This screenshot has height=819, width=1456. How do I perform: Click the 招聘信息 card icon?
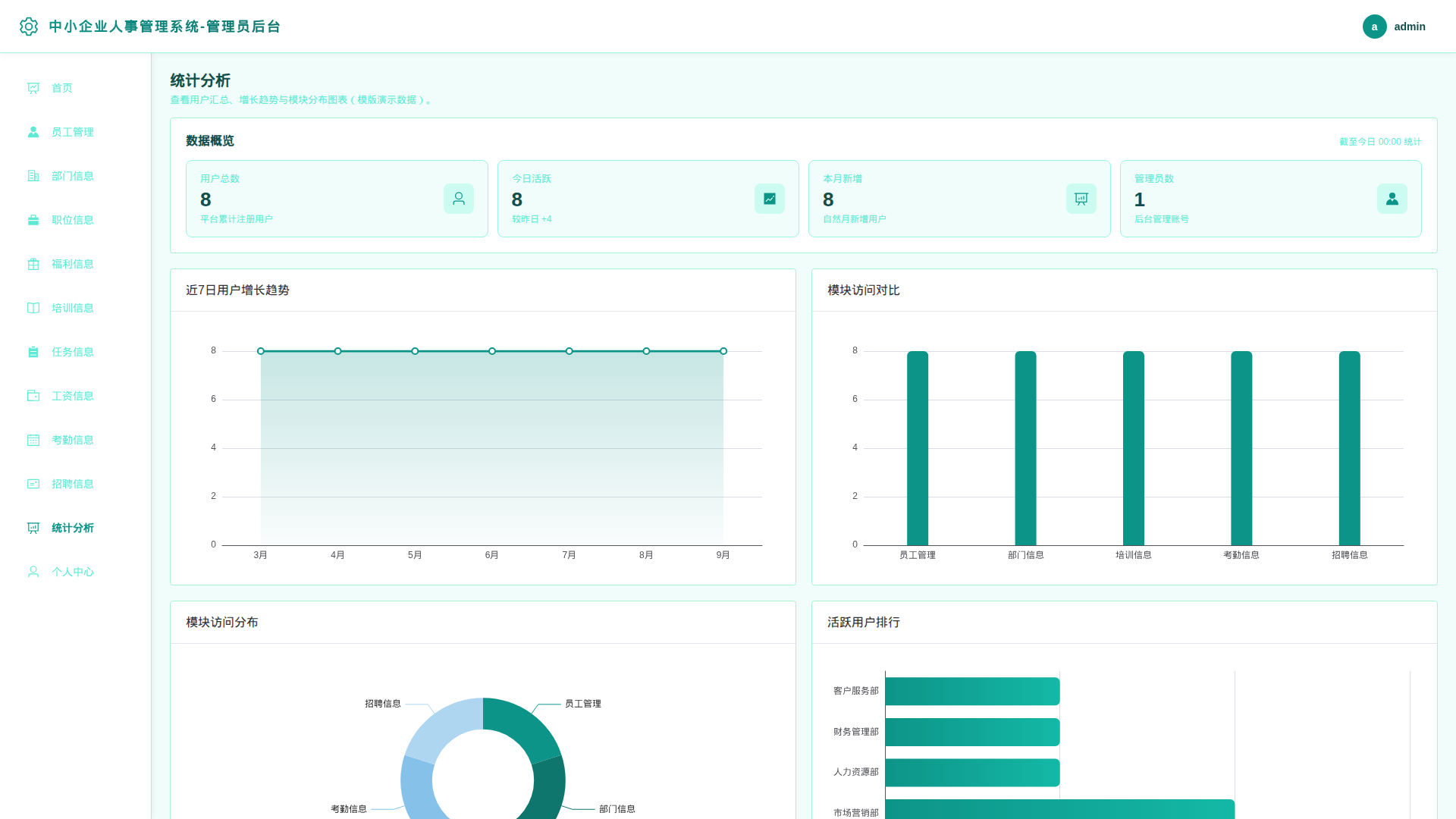[33, 484]
